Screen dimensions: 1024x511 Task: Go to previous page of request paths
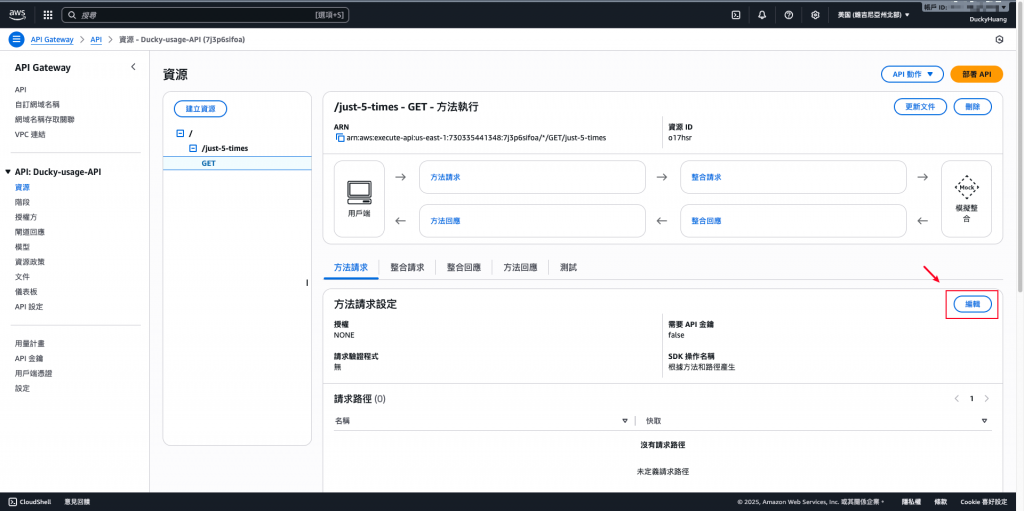957,398
